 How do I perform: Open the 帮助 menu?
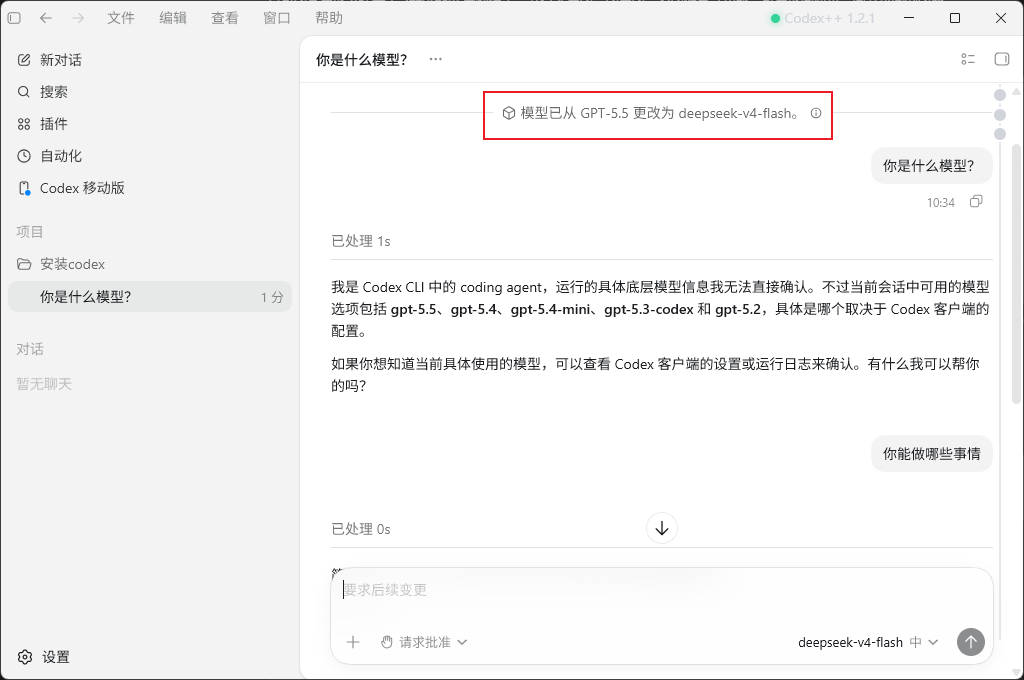[x=328, y=18]
